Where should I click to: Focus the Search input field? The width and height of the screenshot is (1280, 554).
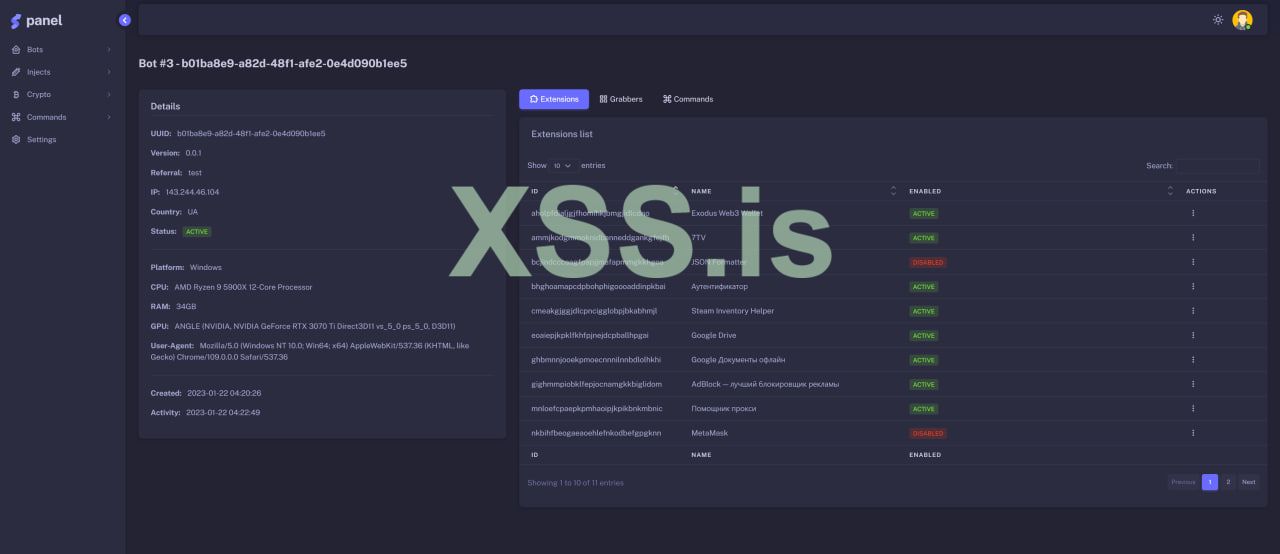pos(1218,166)
